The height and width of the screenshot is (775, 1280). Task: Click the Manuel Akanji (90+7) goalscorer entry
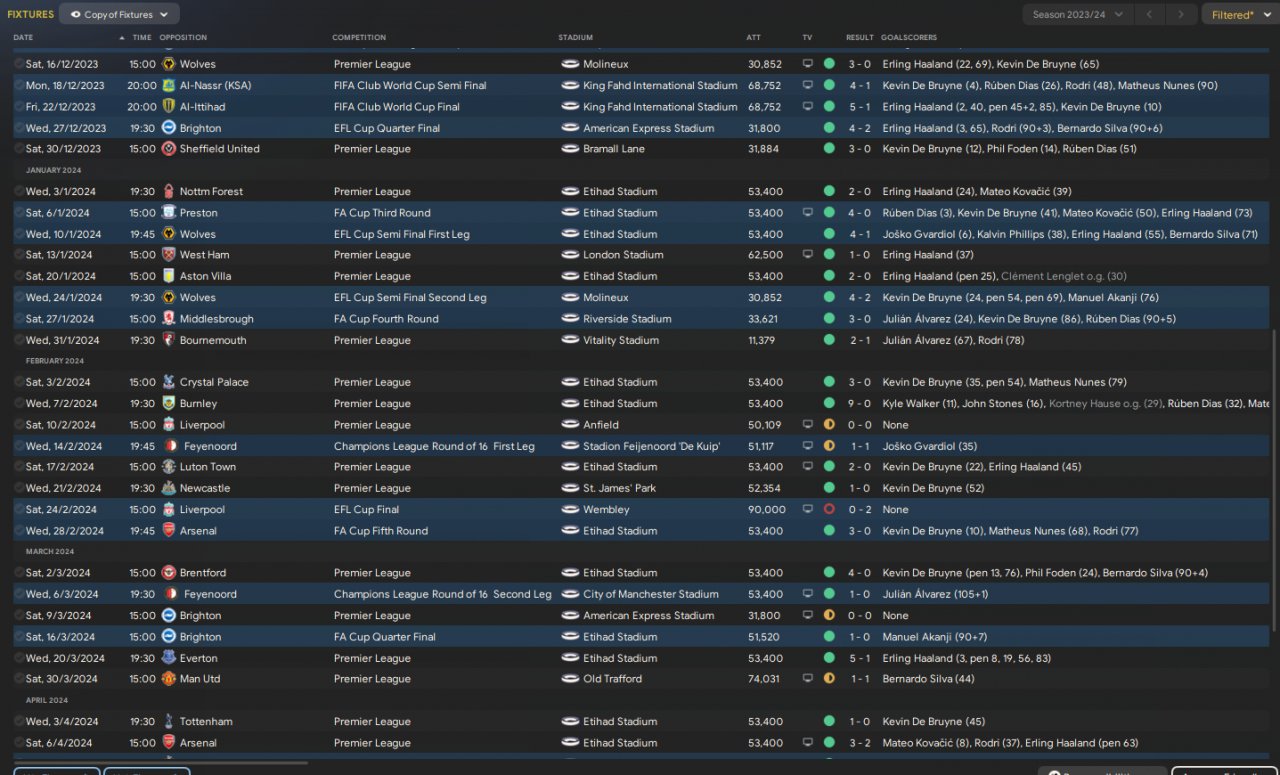tap(935, 637)
